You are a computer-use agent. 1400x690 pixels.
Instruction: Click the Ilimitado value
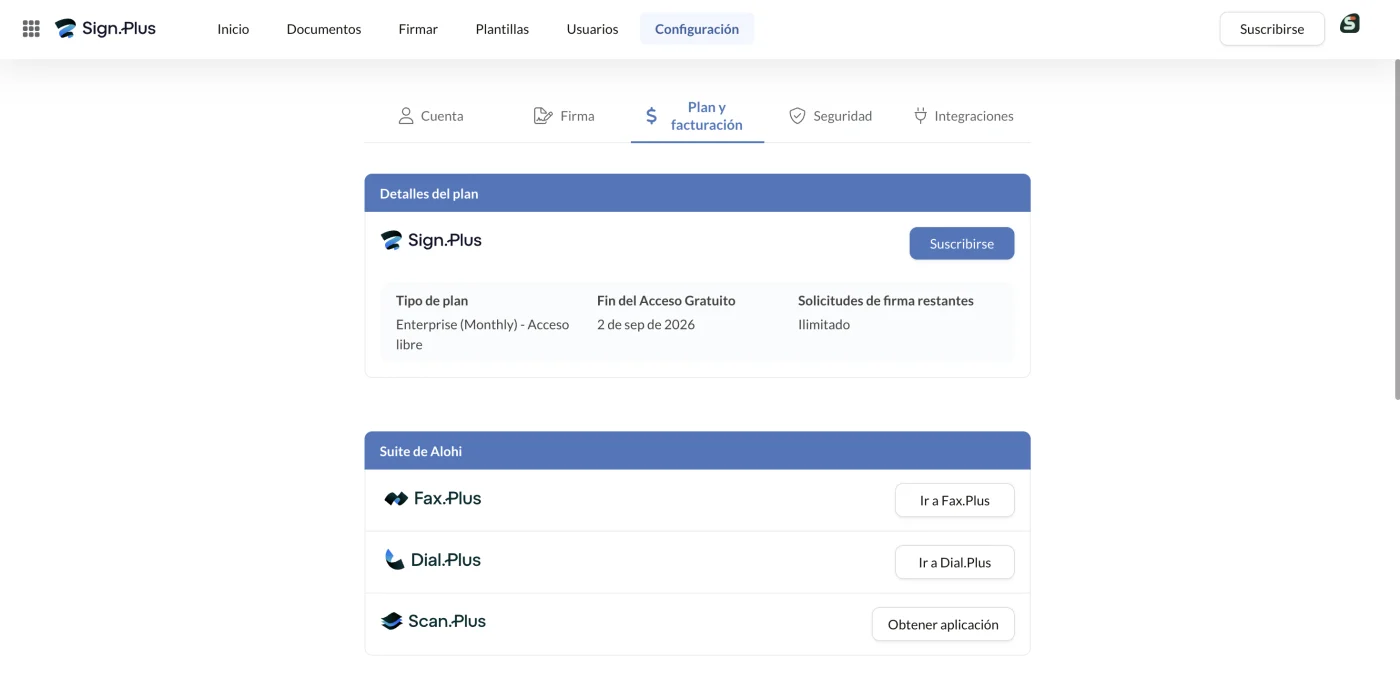click(x=824, y=324)
